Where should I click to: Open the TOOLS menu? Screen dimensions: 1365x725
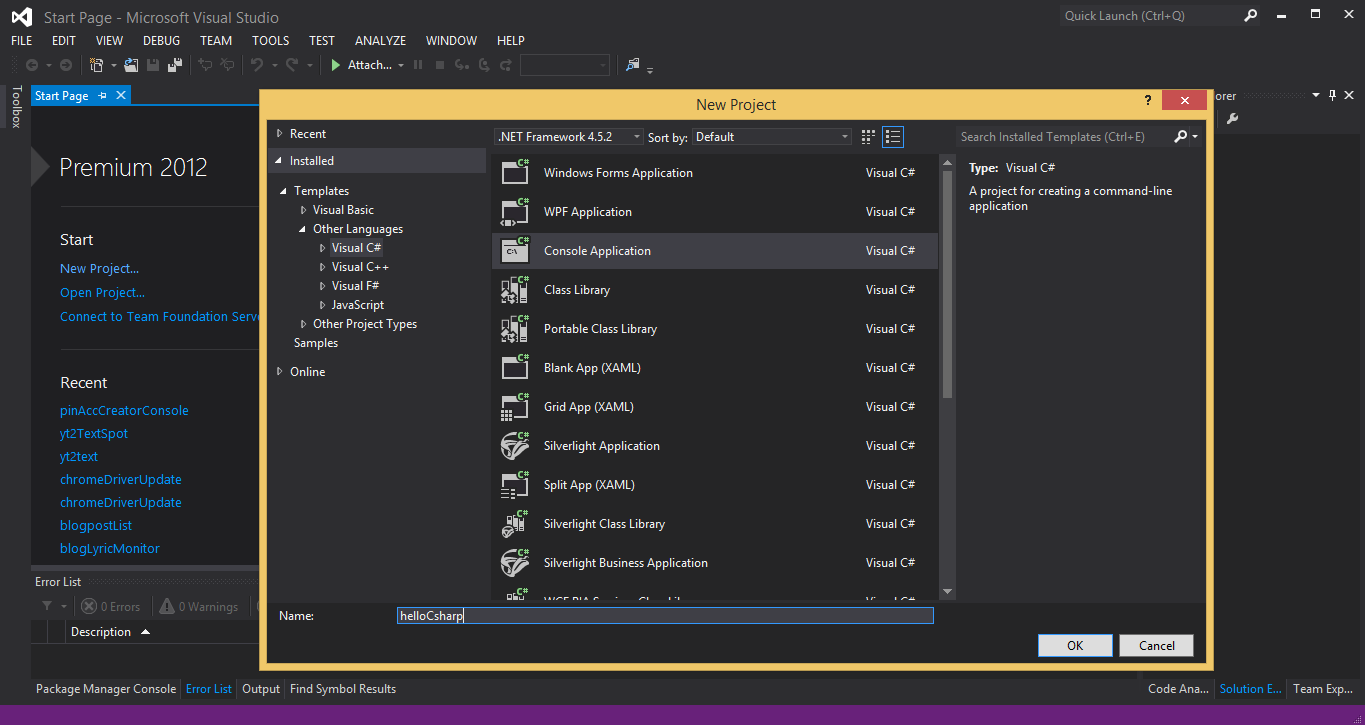270,41
